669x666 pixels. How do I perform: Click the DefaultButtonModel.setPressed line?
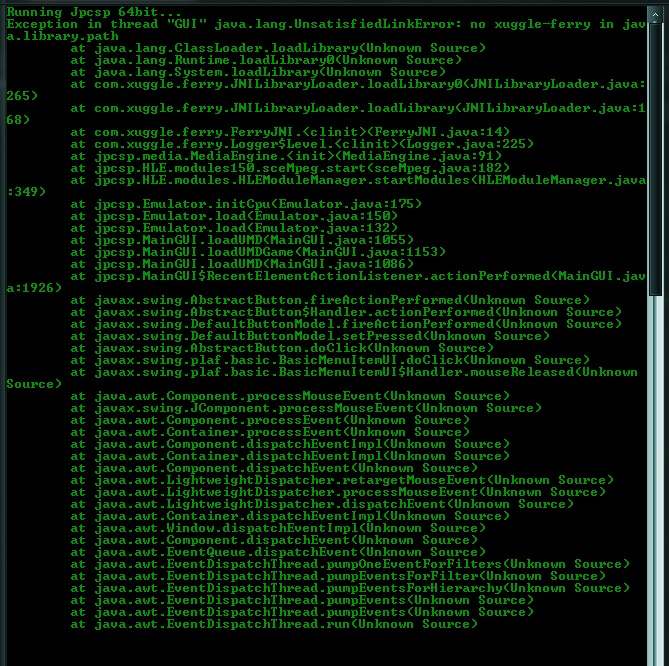[x=310, y=336]
